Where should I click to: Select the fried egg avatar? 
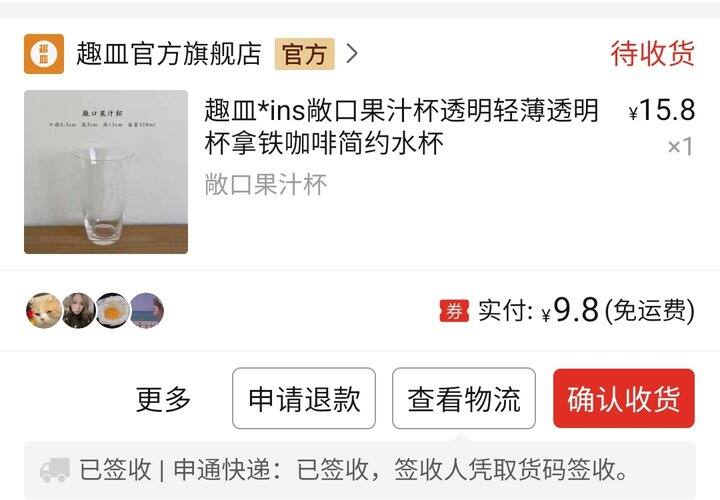[113, 311]
